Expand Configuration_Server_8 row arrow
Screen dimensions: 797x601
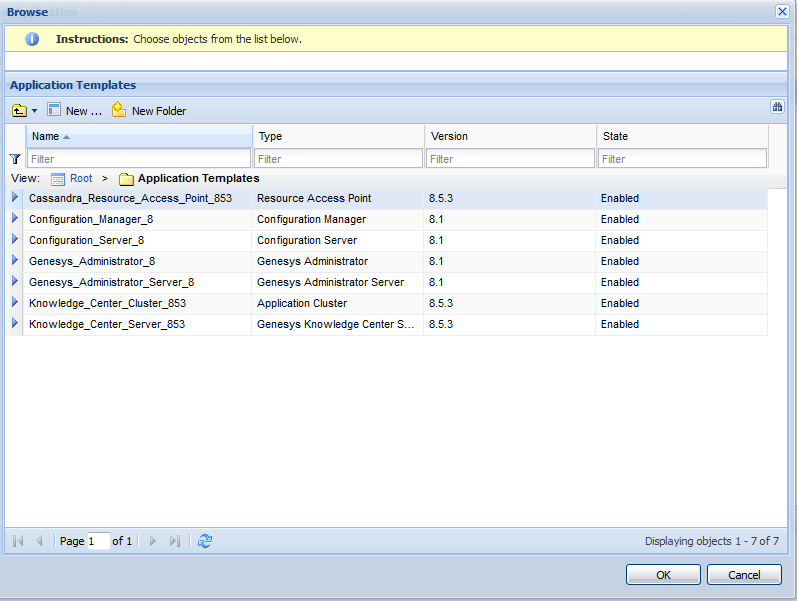coord(15,239)
